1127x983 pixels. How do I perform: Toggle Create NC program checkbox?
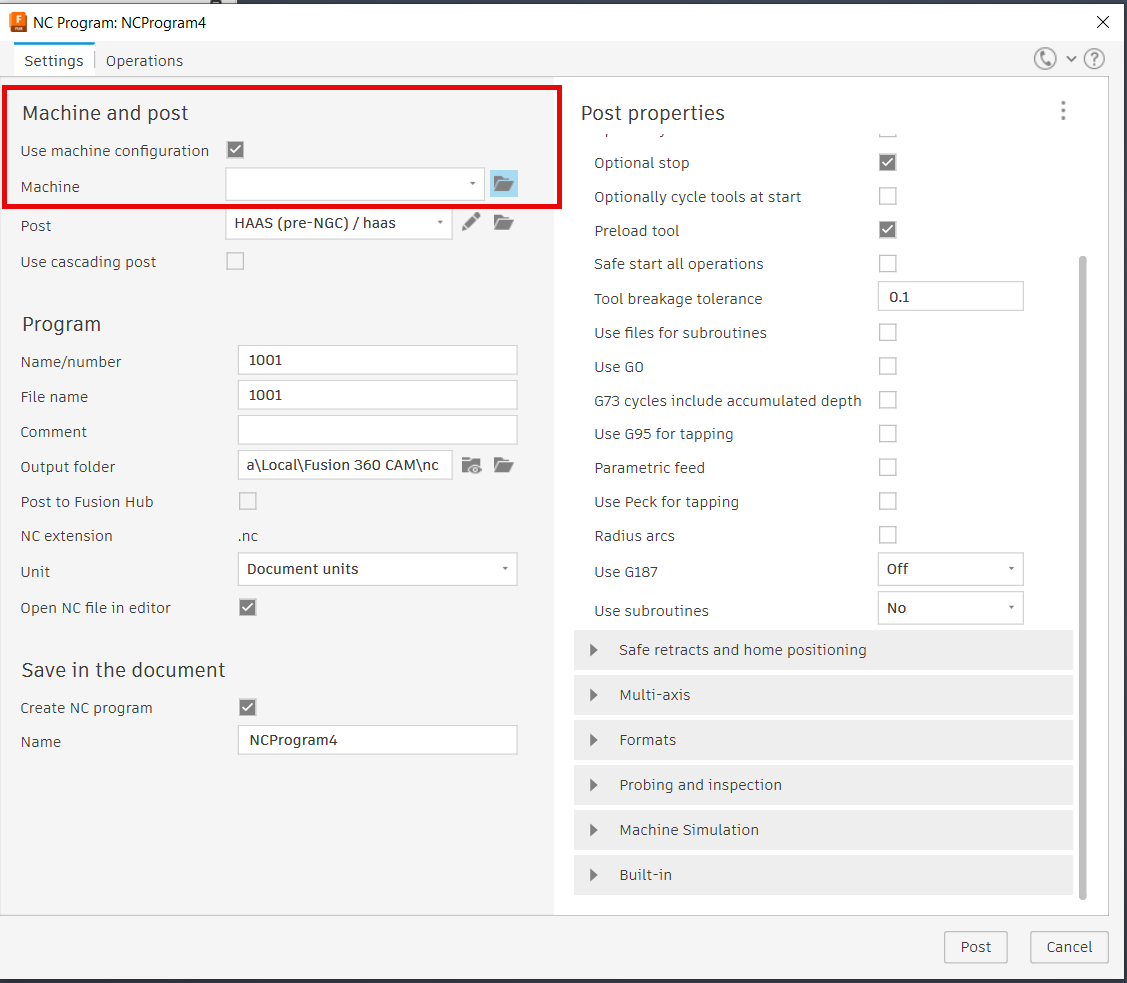248,707
